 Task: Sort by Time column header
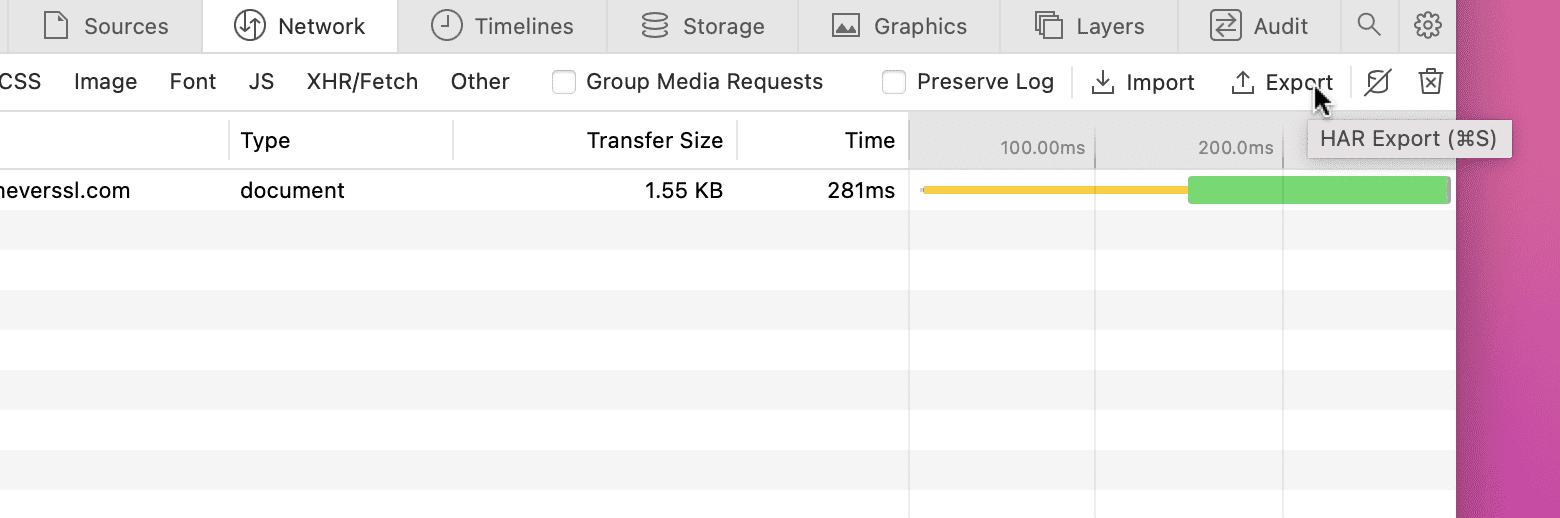coord(869,141)
